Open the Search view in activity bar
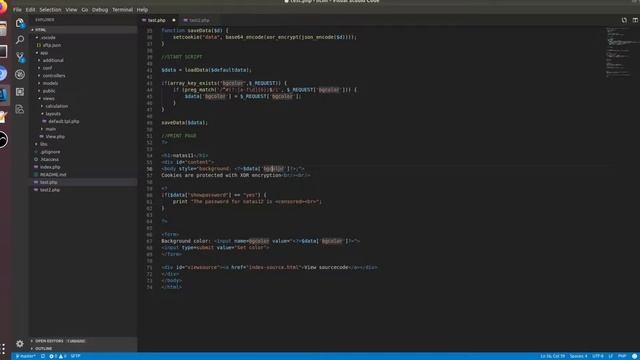This screenshot has width=640, height=360. coord(20,40)
